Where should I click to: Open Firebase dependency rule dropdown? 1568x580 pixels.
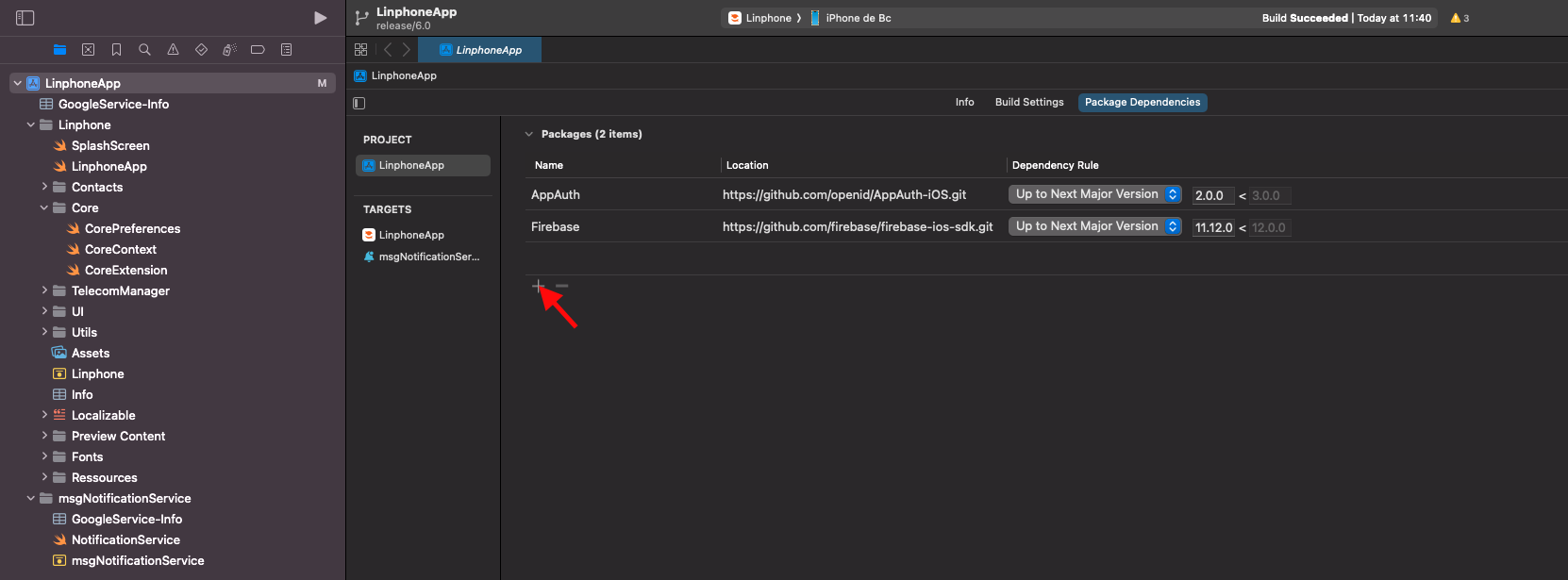pos(1094,226)
